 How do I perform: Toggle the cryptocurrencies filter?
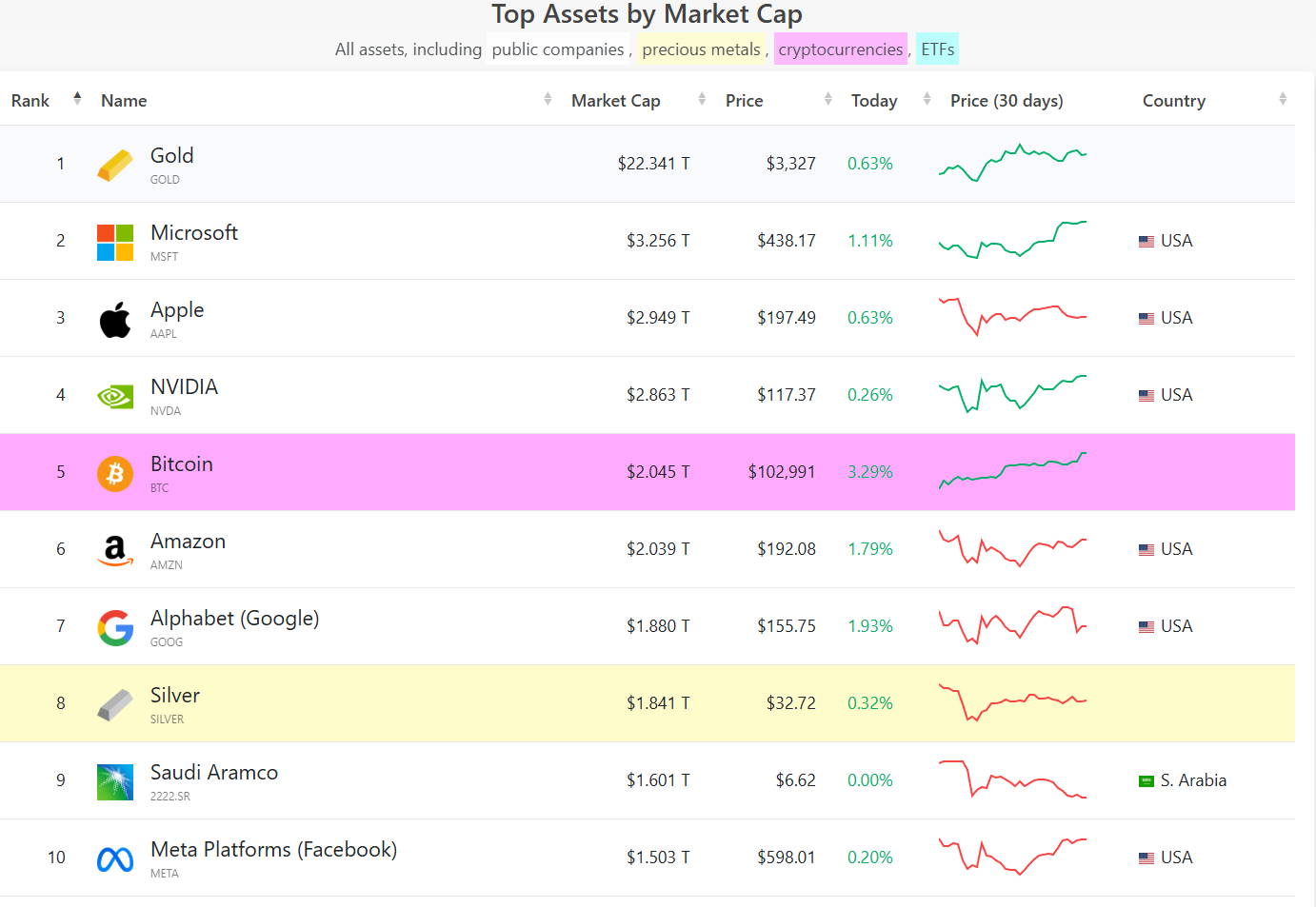click(x=840, y=49)
